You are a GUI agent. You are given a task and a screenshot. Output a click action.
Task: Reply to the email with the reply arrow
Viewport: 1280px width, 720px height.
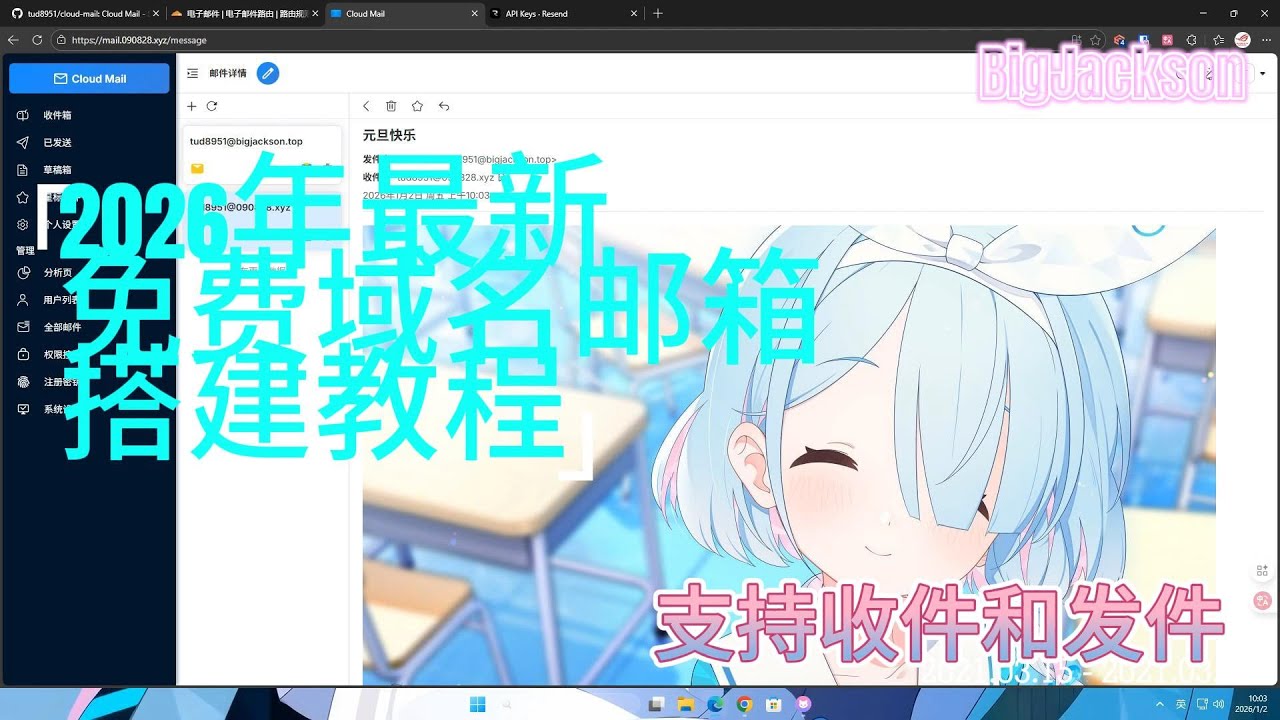[x=444, y=106]
